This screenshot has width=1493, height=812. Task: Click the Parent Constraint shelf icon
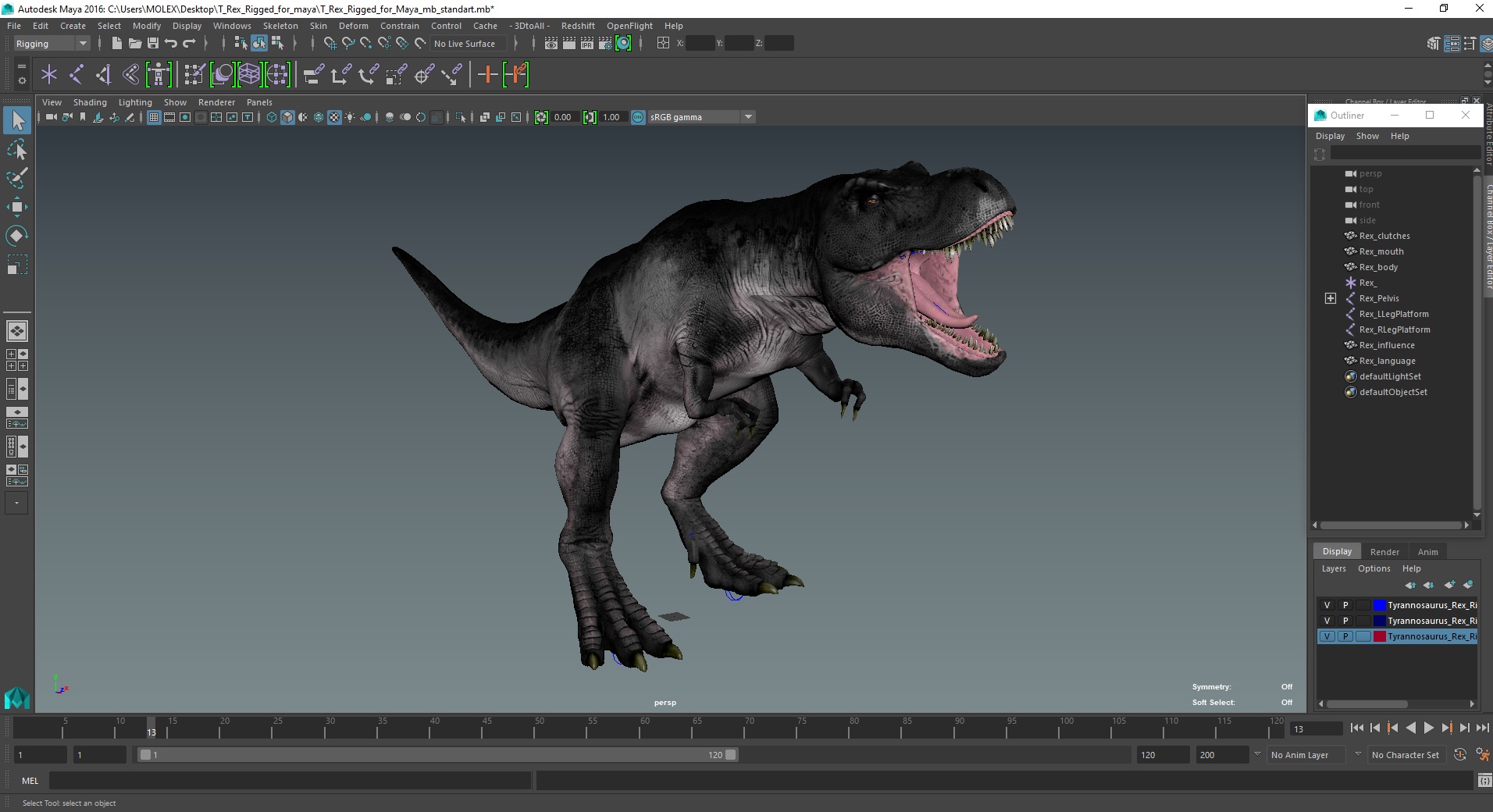[314, 75]
